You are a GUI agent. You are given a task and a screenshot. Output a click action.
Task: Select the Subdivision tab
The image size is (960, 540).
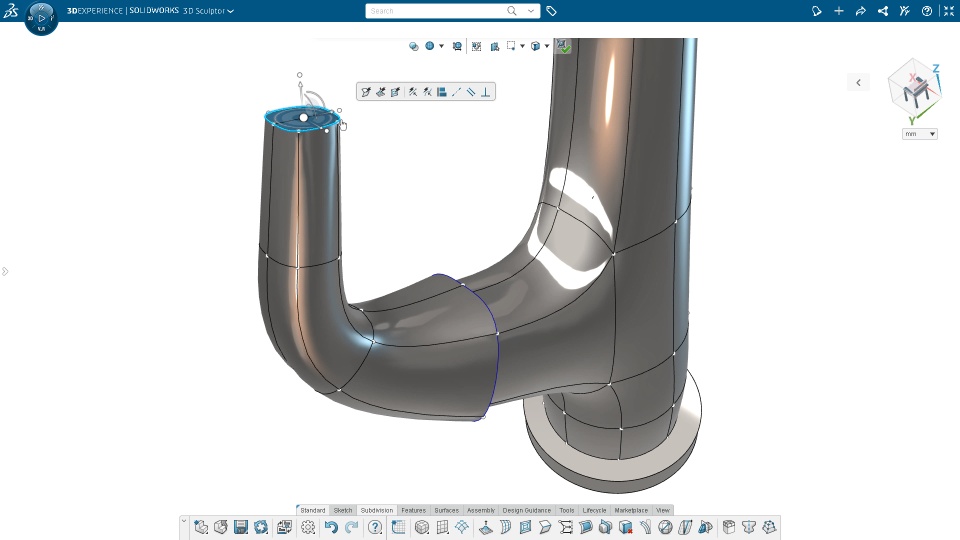tap(377, 510)
